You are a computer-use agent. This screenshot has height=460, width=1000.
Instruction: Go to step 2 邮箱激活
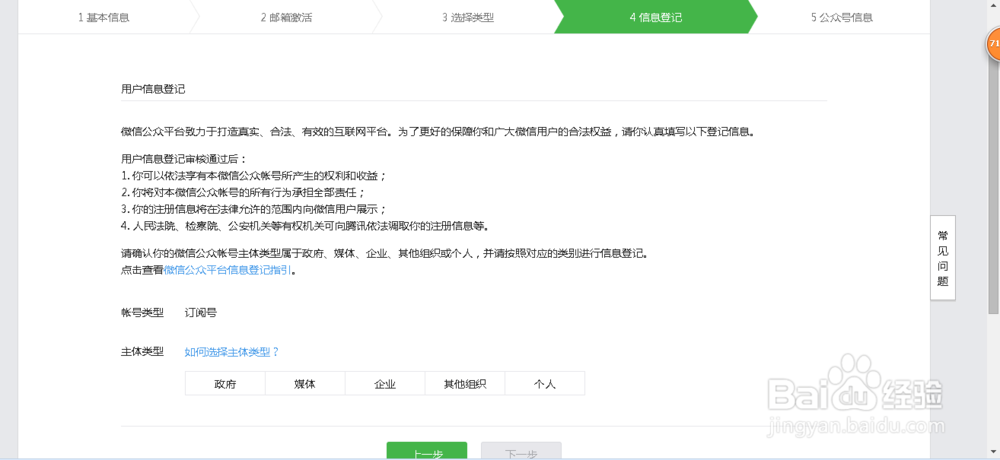pyautogui.click(x=286, y=17)
